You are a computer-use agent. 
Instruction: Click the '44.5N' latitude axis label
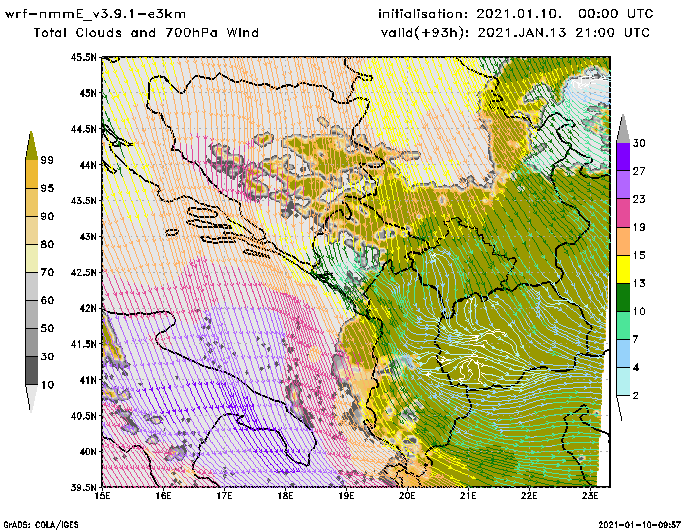coord(83,129)
